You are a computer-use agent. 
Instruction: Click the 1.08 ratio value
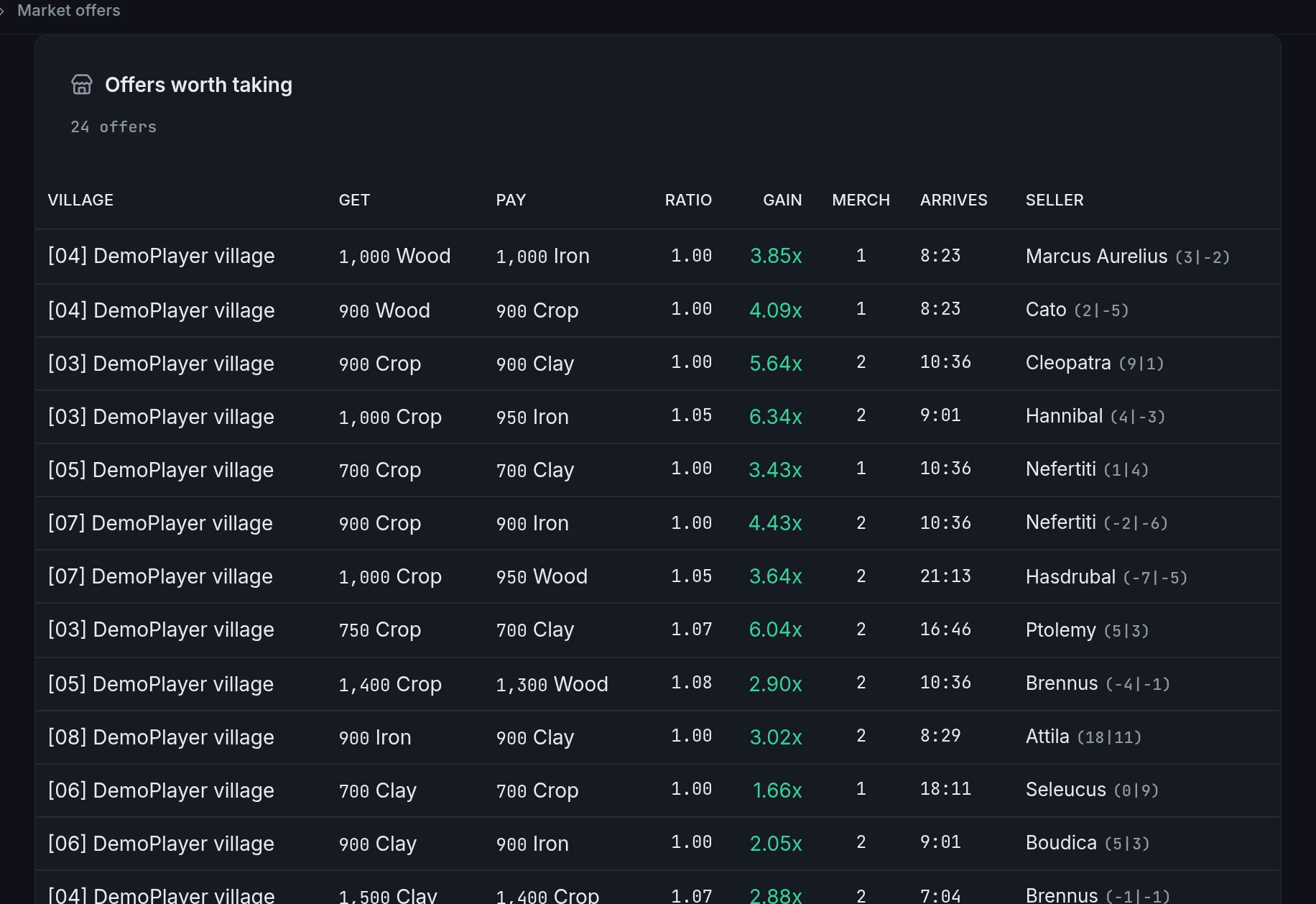(x=691, y=683)
